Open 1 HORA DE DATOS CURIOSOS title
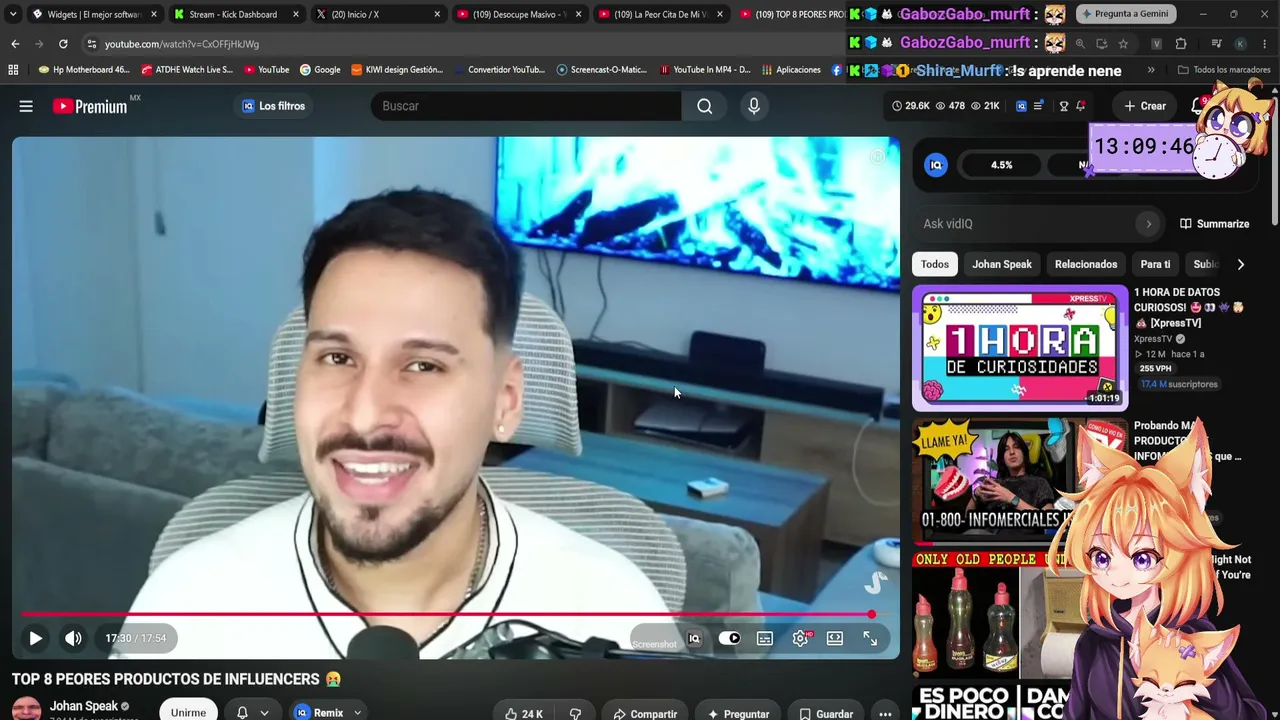Viewport: 1280px width, 720px height. (x=1187, y=308)
